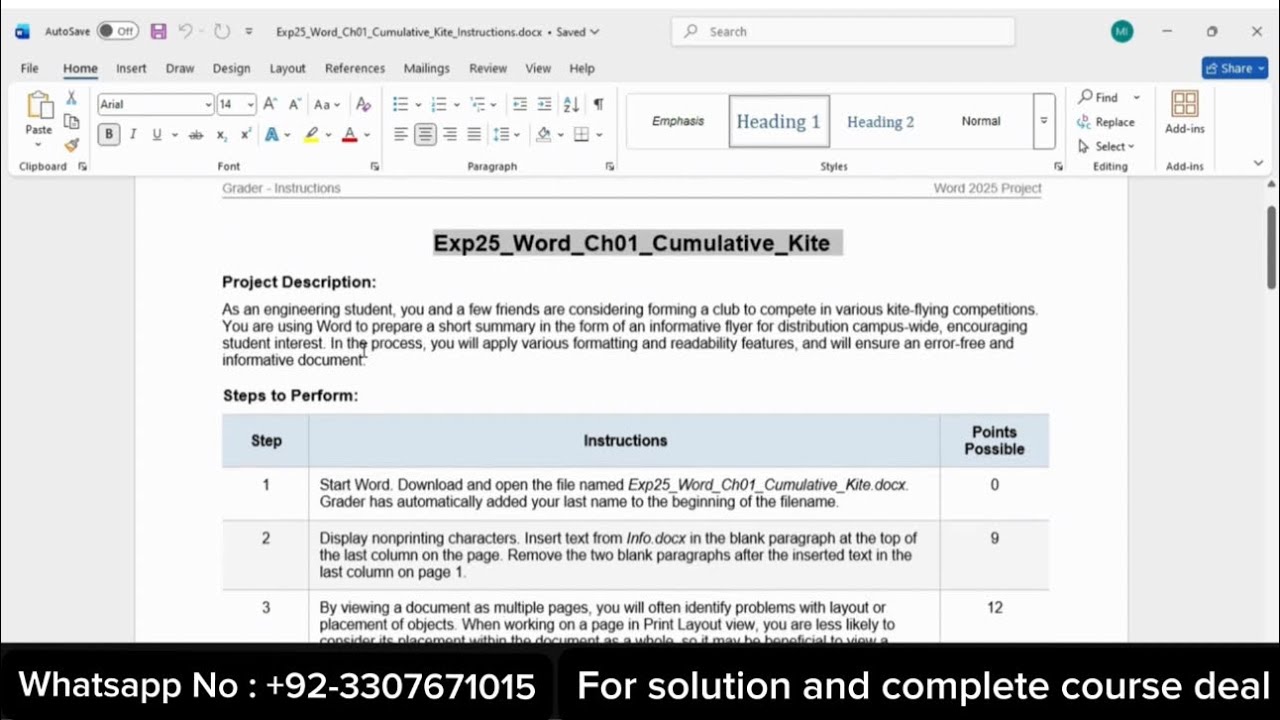Click the Paste clipboard icon
1280x720 pixels.
(x=39, y=107)
